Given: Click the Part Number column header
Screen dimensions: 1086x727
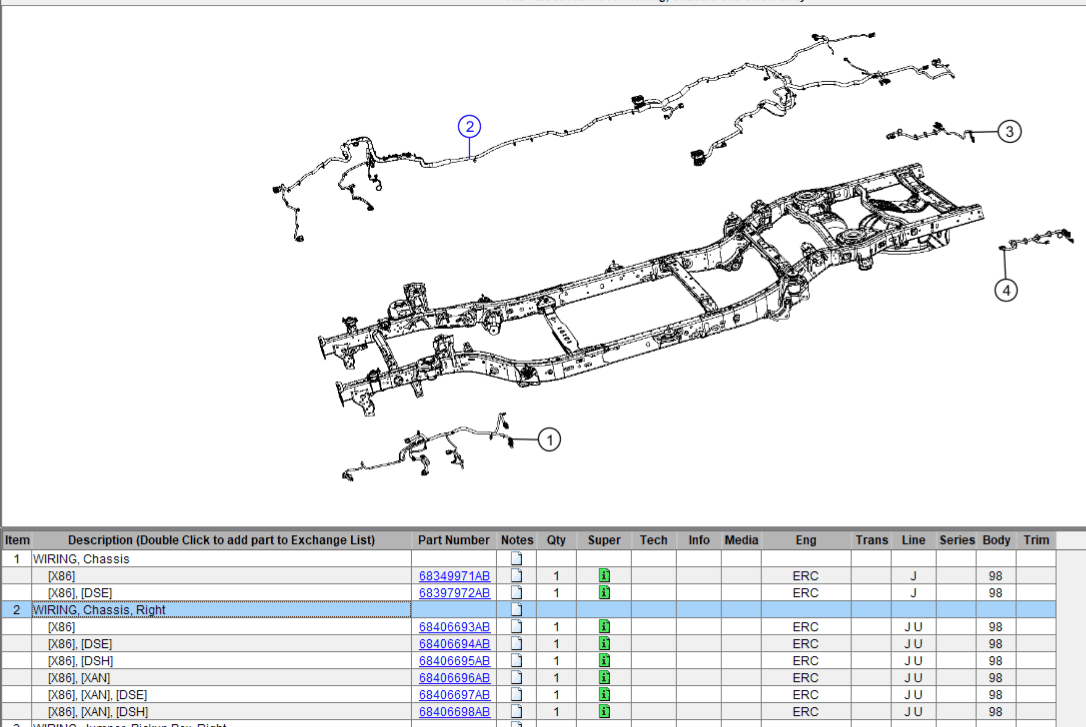Looking at the screenshot, I should coord(454,540).
